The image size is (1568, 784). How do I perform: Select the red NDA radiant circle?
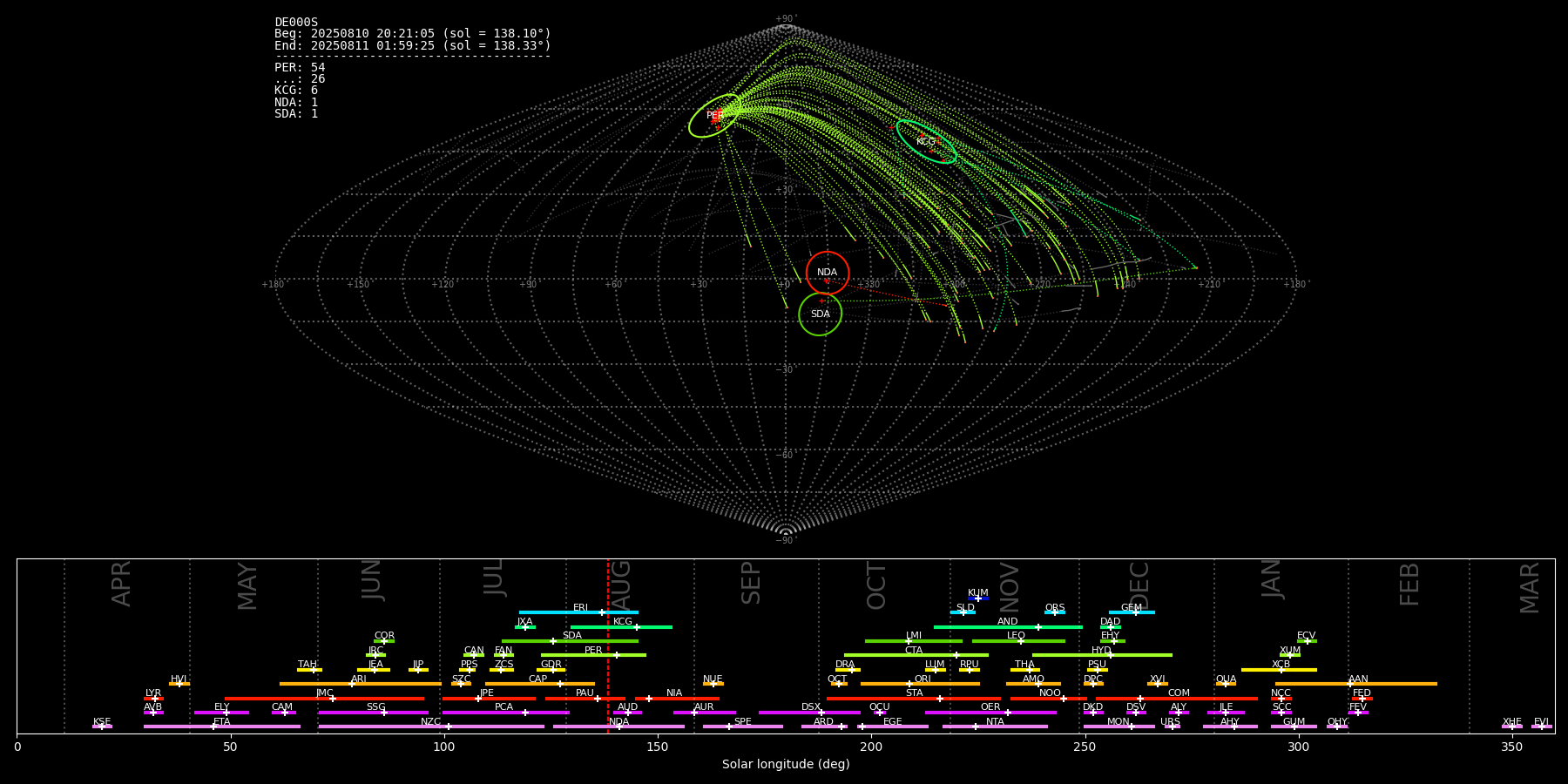click(x=828, y=273)
